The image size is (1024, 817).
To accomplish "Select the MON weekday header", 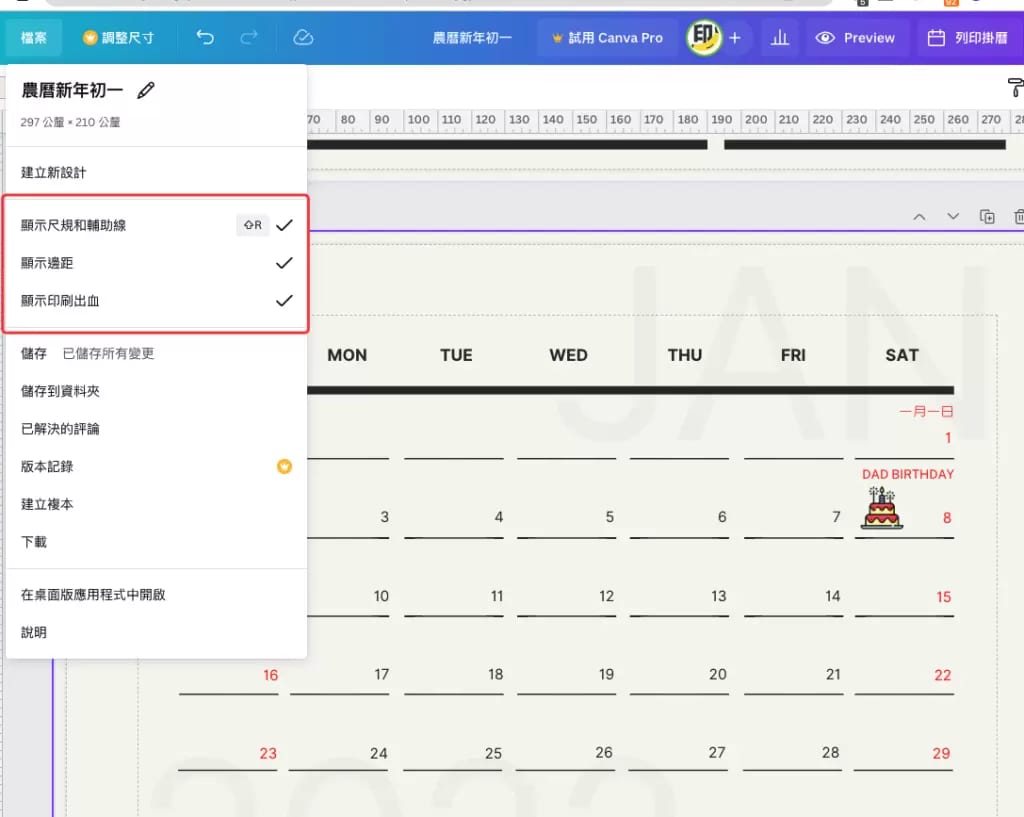I will (x=347, y=355).
